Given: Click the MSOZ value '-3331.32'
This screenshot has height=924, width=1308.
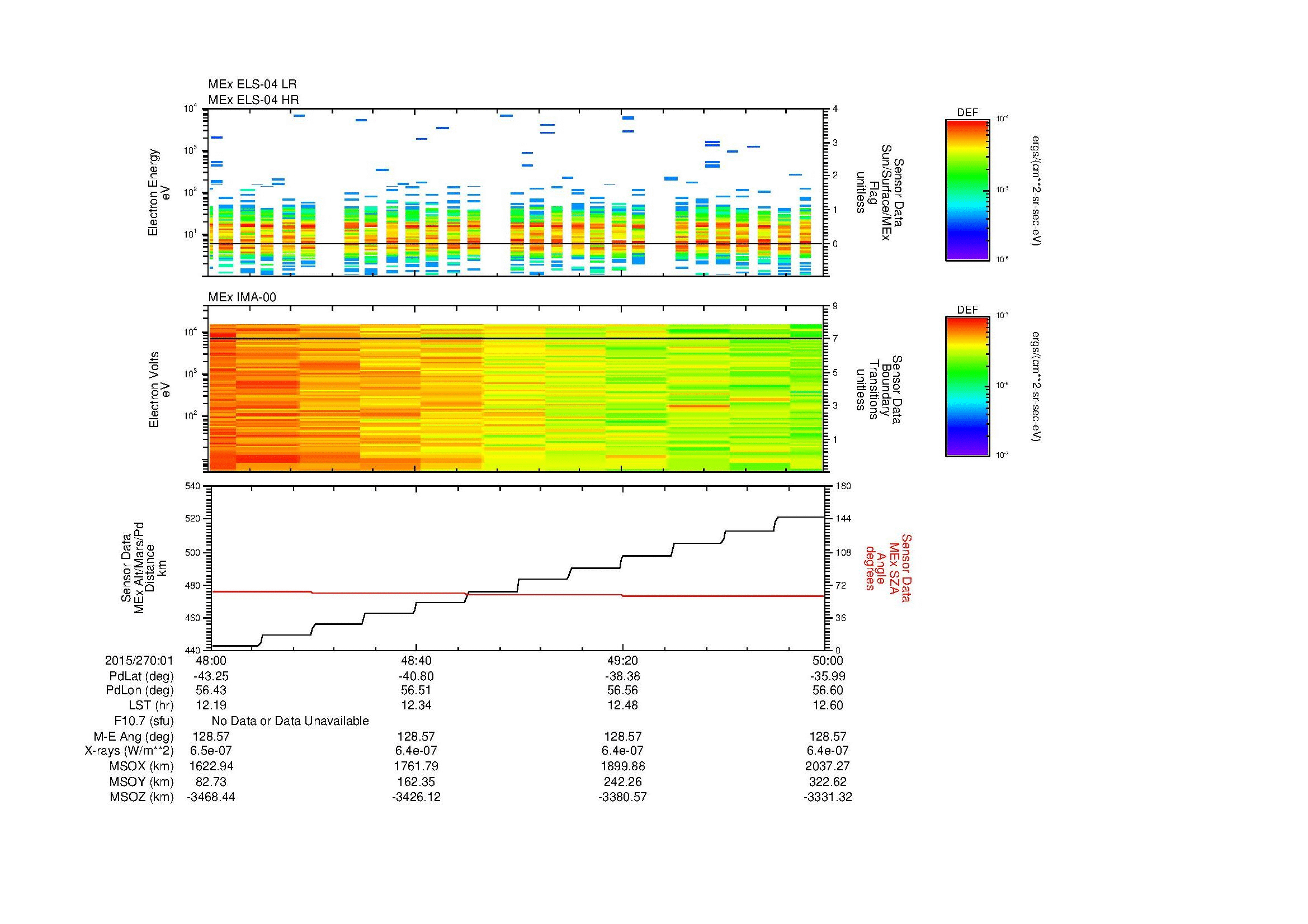Looking at the screenshot, I should pyautogui.click(x=828, y=797).
